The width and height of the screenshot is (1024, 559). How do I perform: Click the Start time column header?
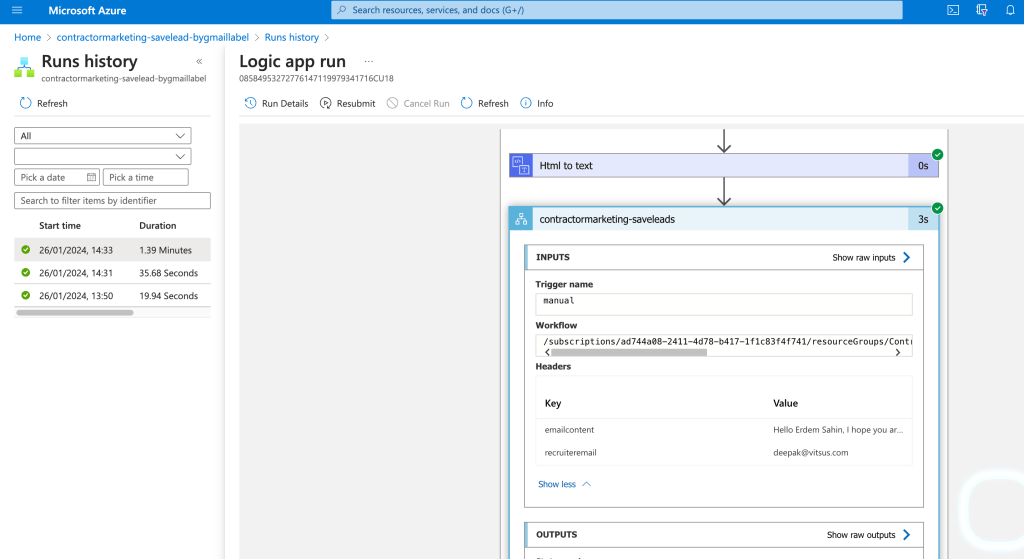60,225
